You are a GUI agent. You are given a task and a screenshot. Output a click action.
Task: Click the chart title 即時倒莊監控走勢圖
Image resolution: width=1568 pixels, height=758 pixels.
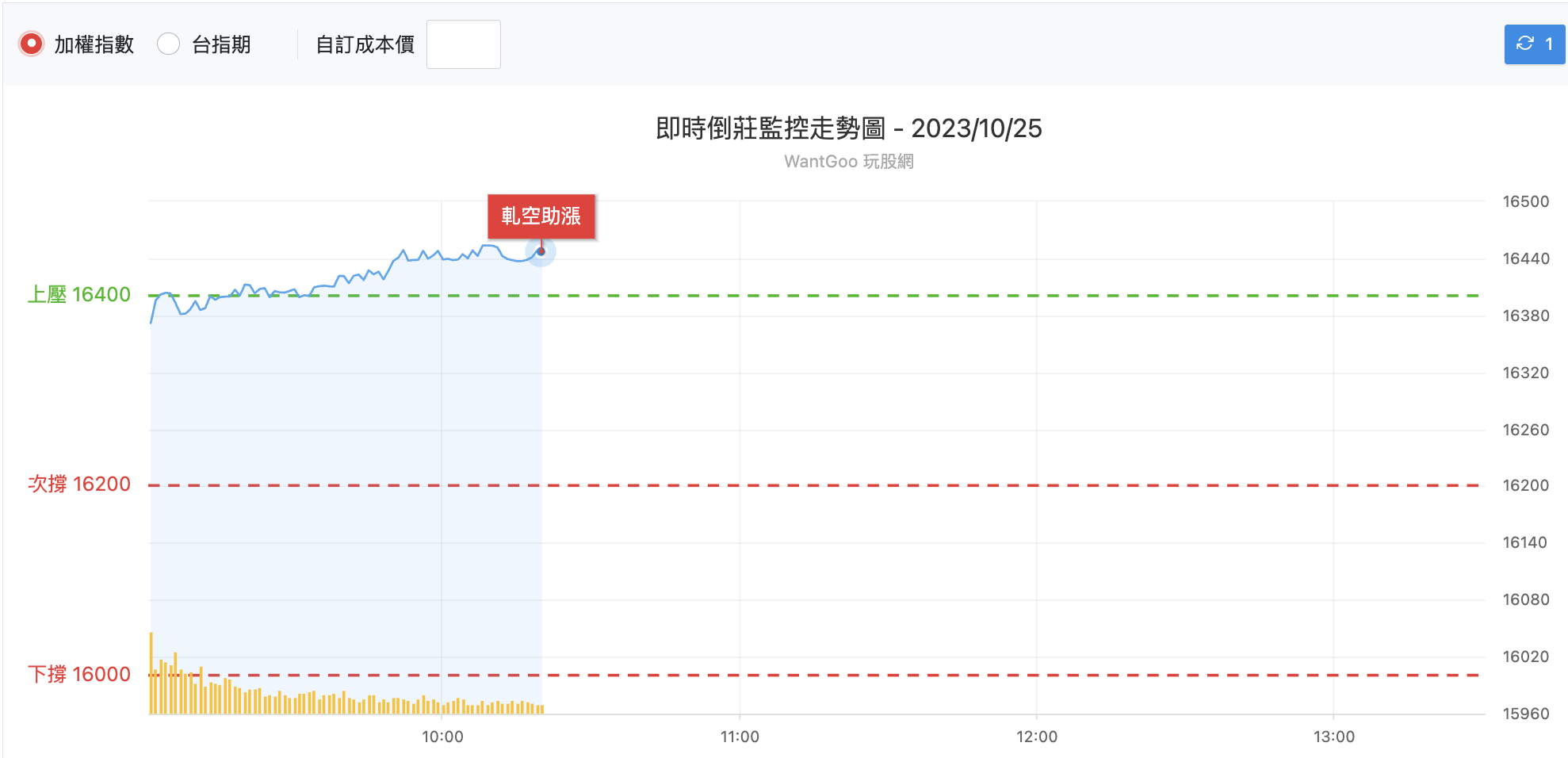point(770,128)
